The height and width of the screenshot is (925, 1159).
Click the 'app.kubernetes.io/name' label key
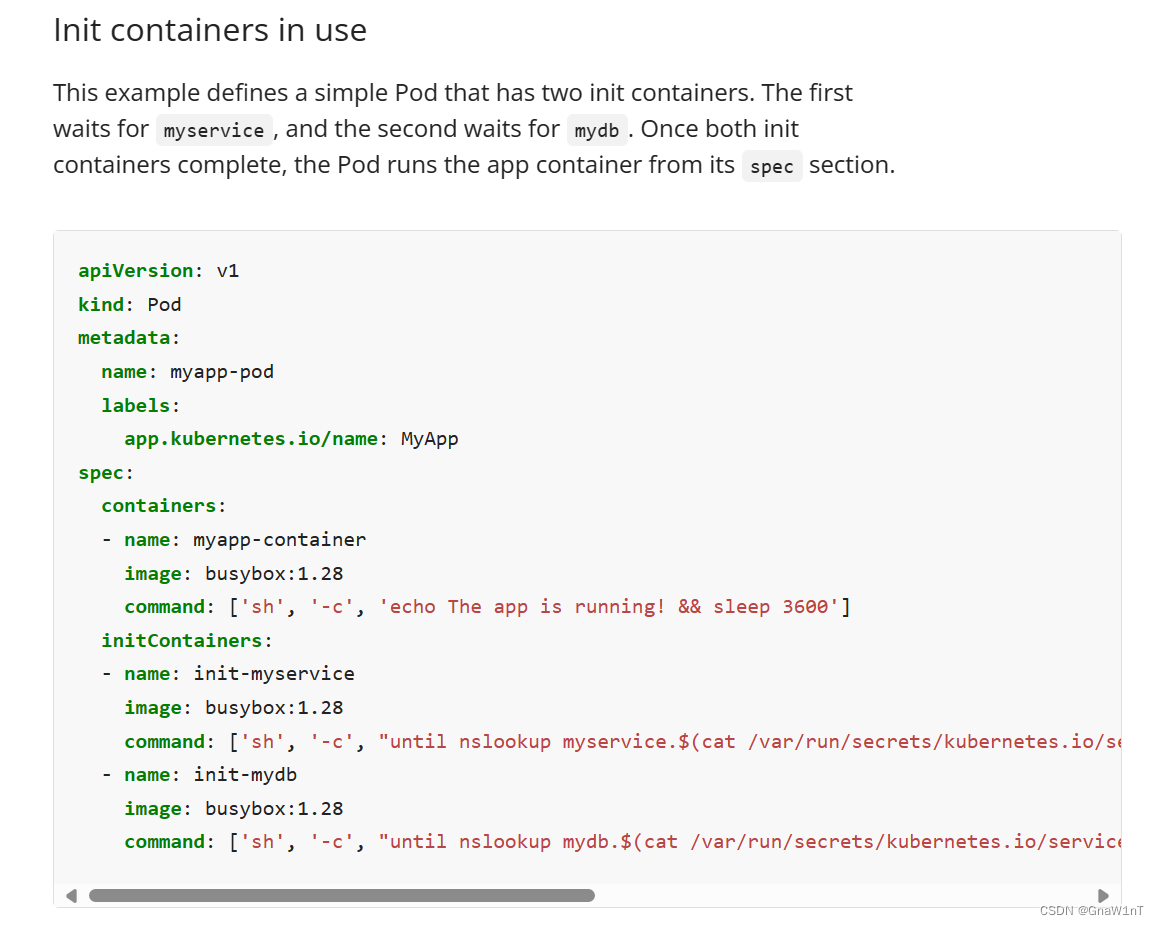(251, 439)
